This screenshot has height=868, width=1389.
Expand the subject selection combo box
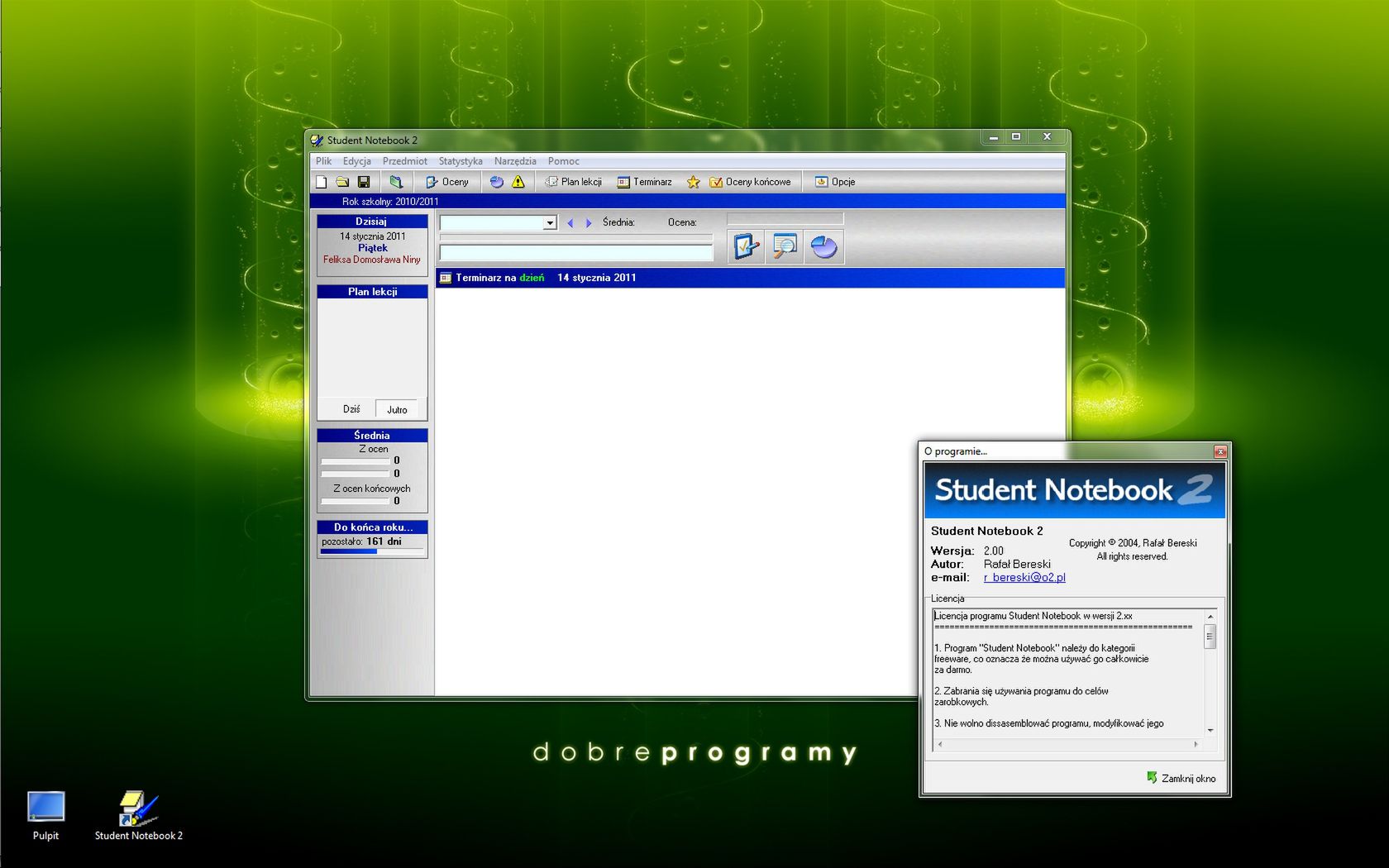click(550, 222)
